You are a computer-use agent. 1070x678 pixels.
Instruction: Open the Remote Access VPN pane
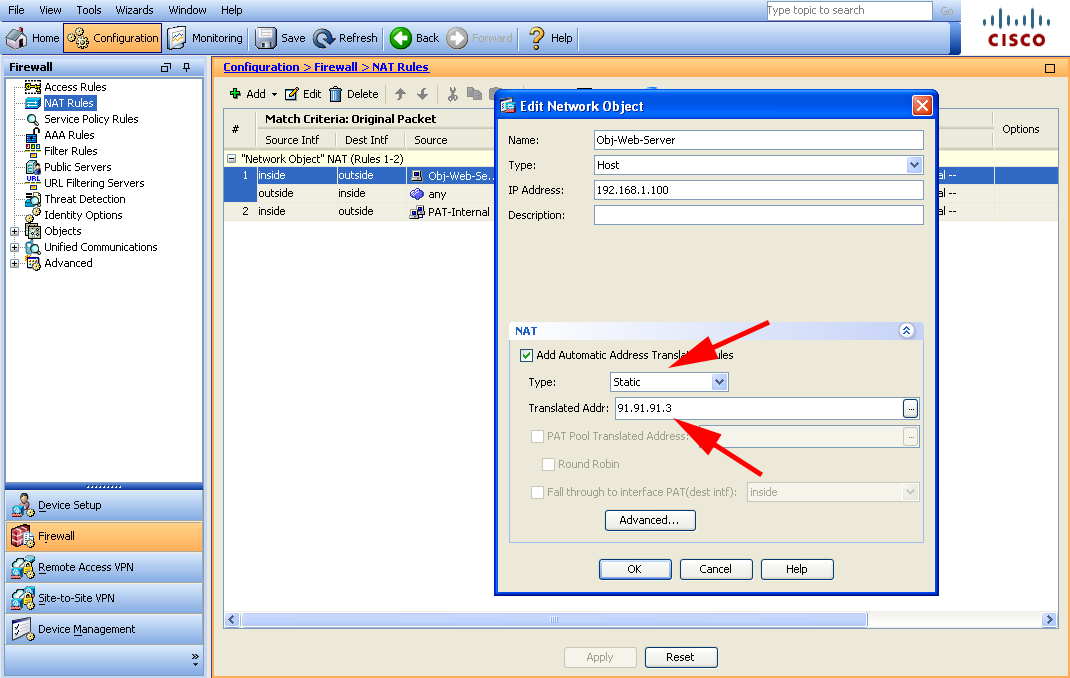pyautogui.click(x=104, y=568)
